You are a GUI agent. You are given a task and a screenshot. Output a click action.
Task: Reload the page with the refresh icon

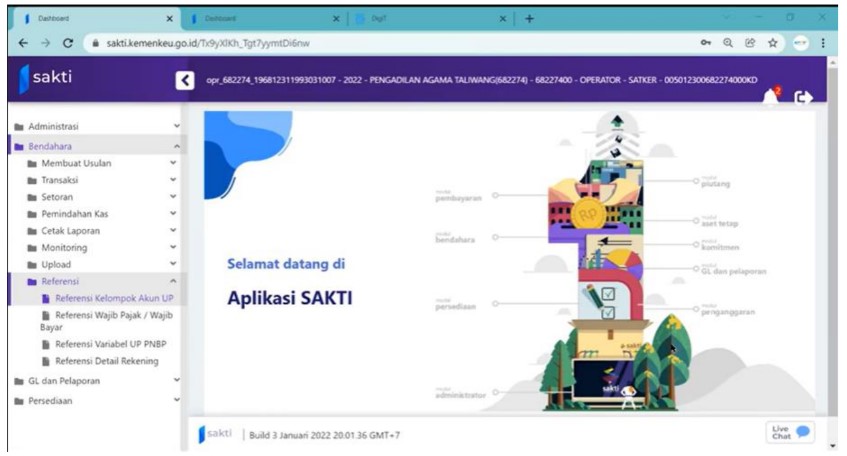(x=66, y=43)
